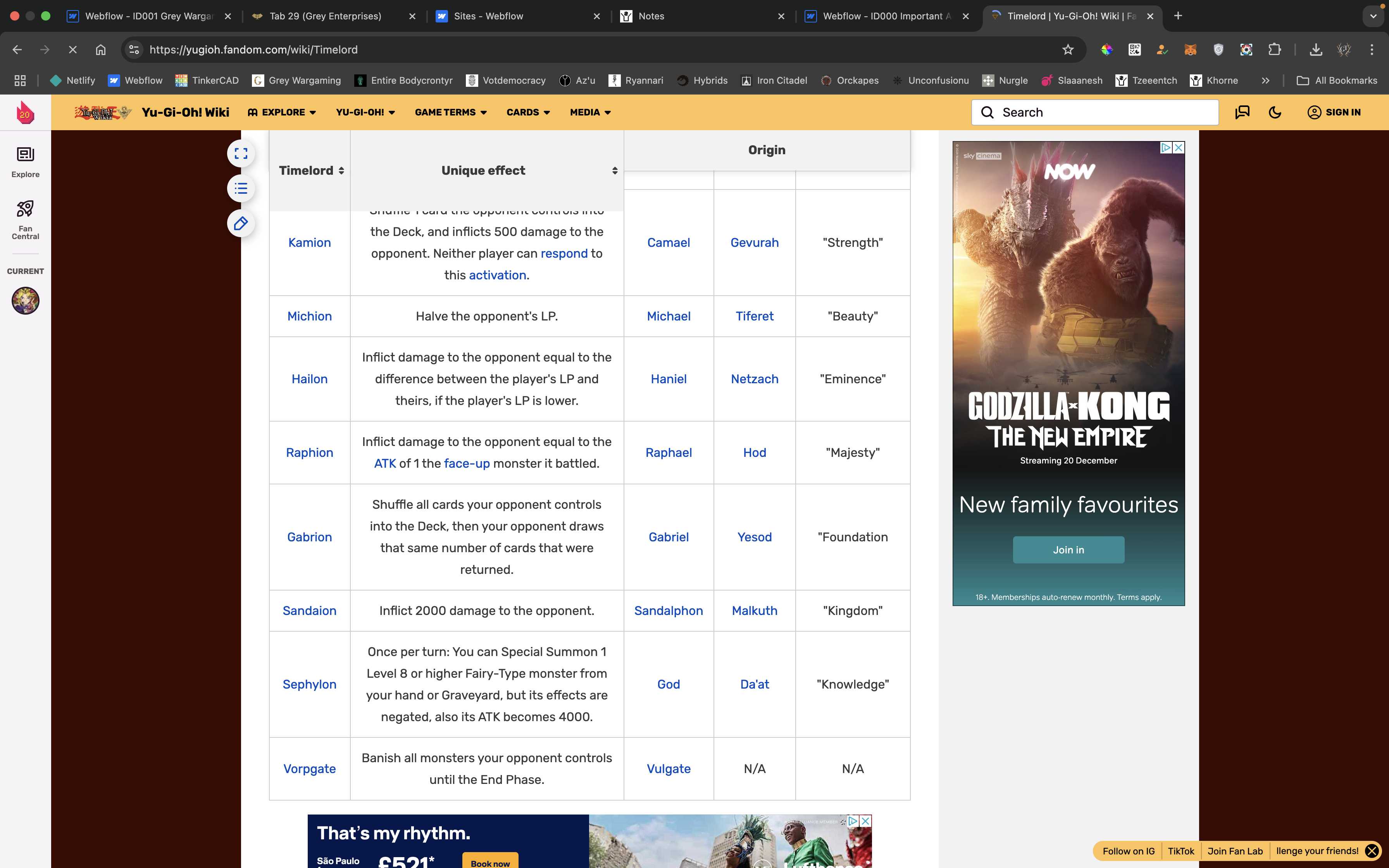This screenshot has height=868, width=1389.
Task: Click the SIGN IN button
Action: coord(1334,112)
